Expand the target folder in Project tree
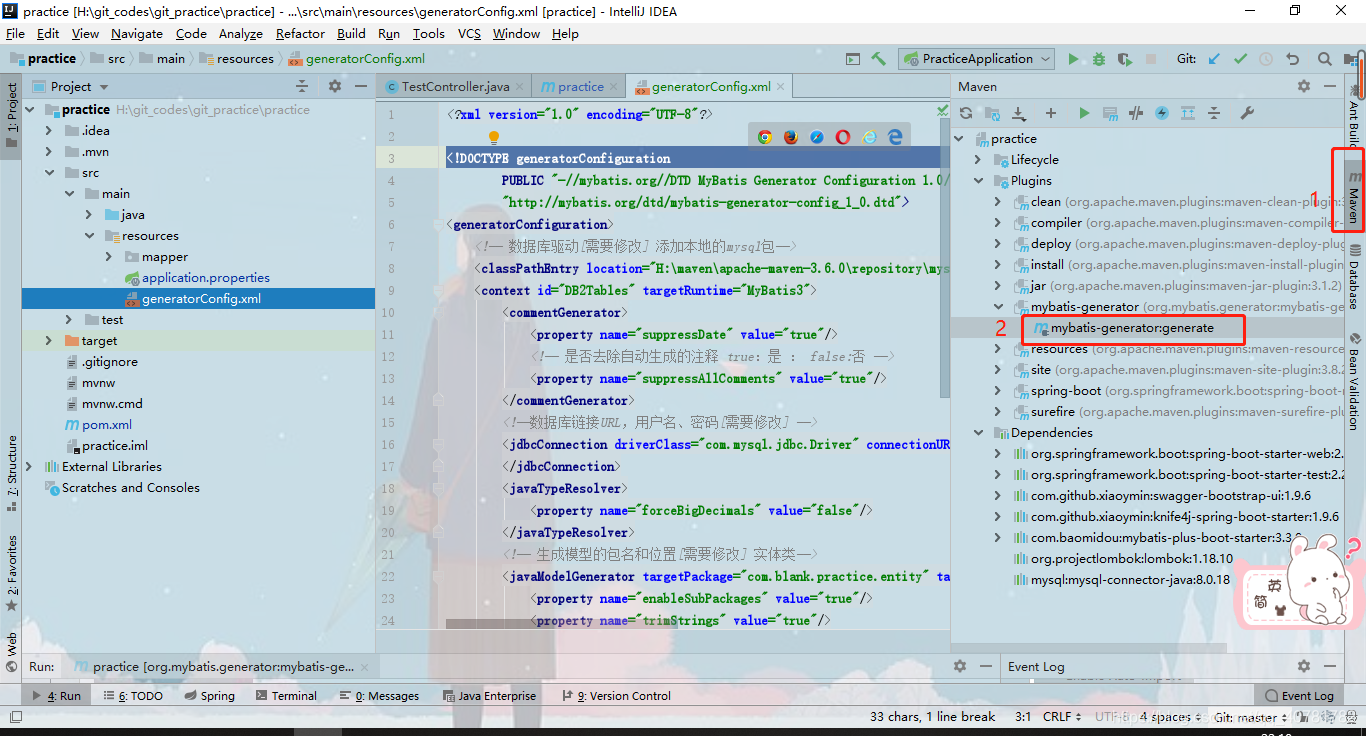The image size is (1366, 736). (x=48, y=341)
